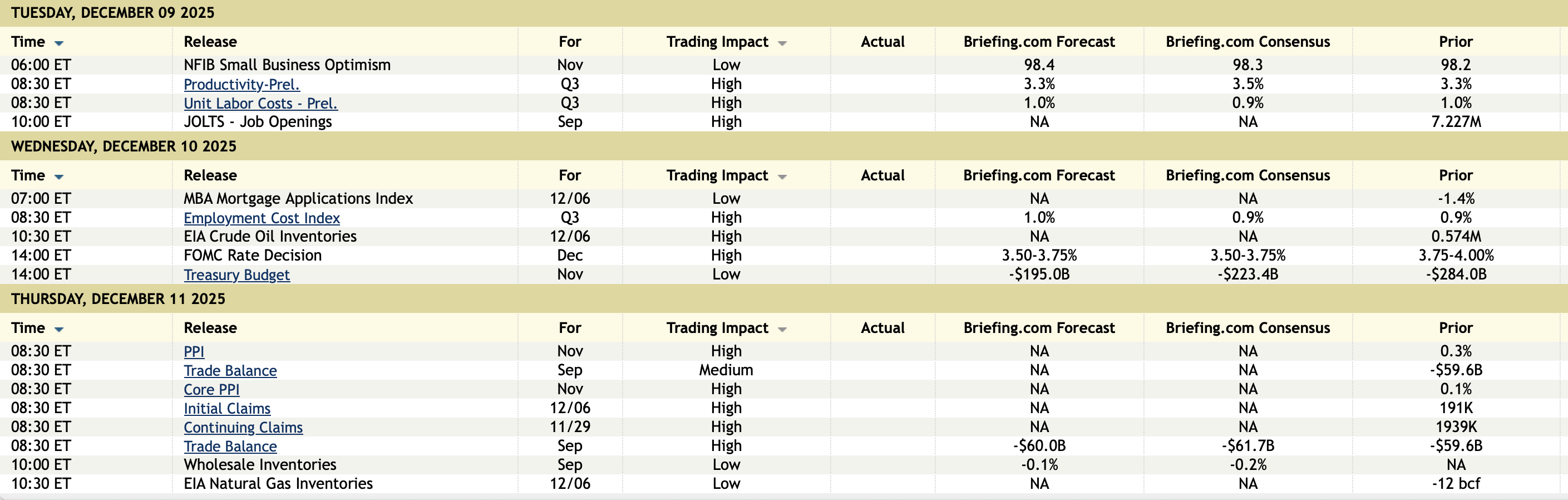The width and height of the screenshot is (1568, 500).
Task: Click the Time sort arrow under Wednesday, December 10
Action: (x=59, y=177)
